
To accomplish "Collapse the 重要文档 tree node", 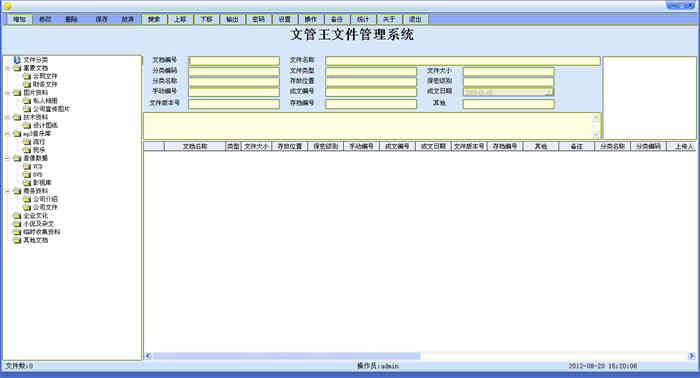I will (8, 68).
